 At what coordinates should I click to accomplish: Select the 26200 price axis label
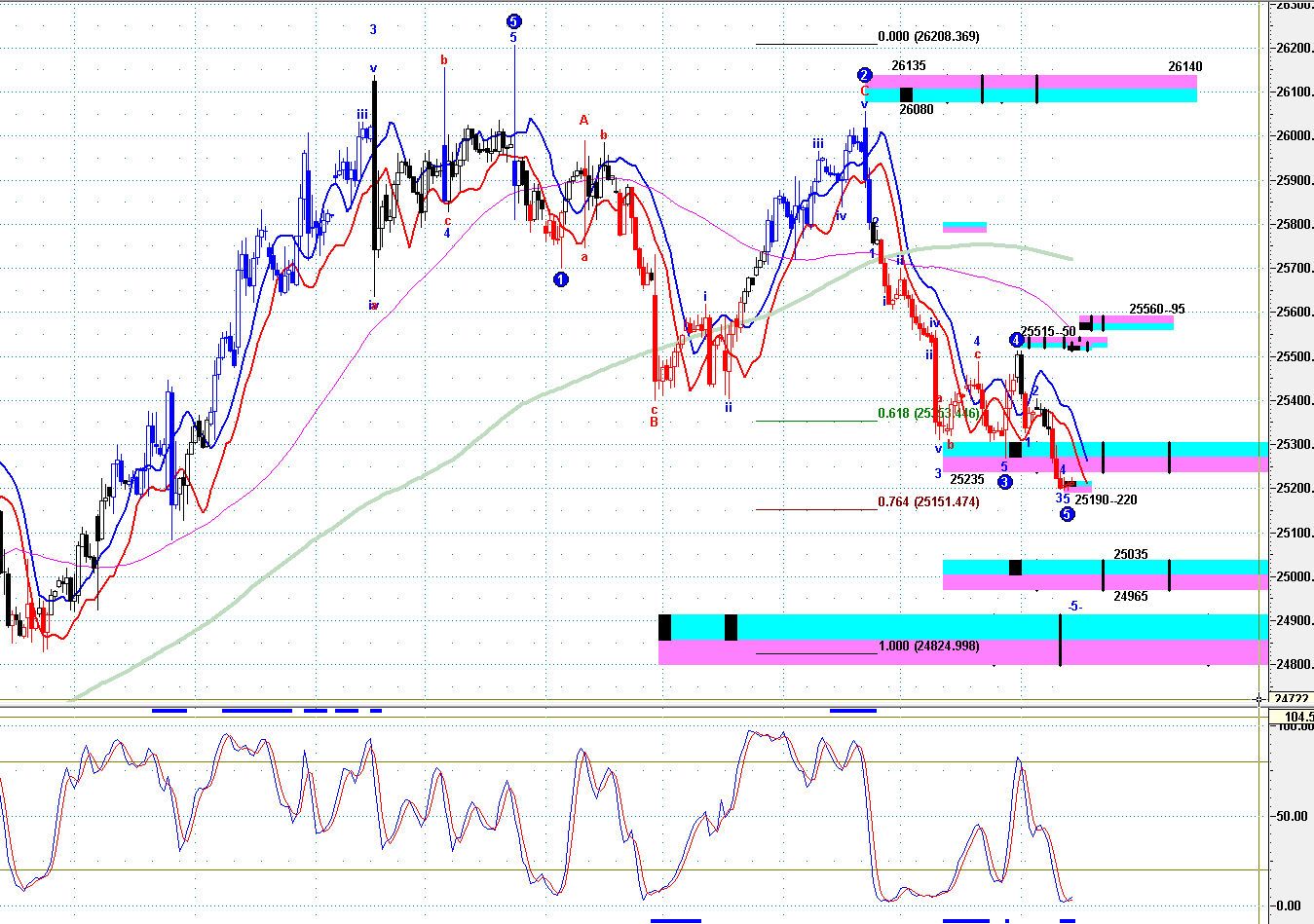[1295, 49]
